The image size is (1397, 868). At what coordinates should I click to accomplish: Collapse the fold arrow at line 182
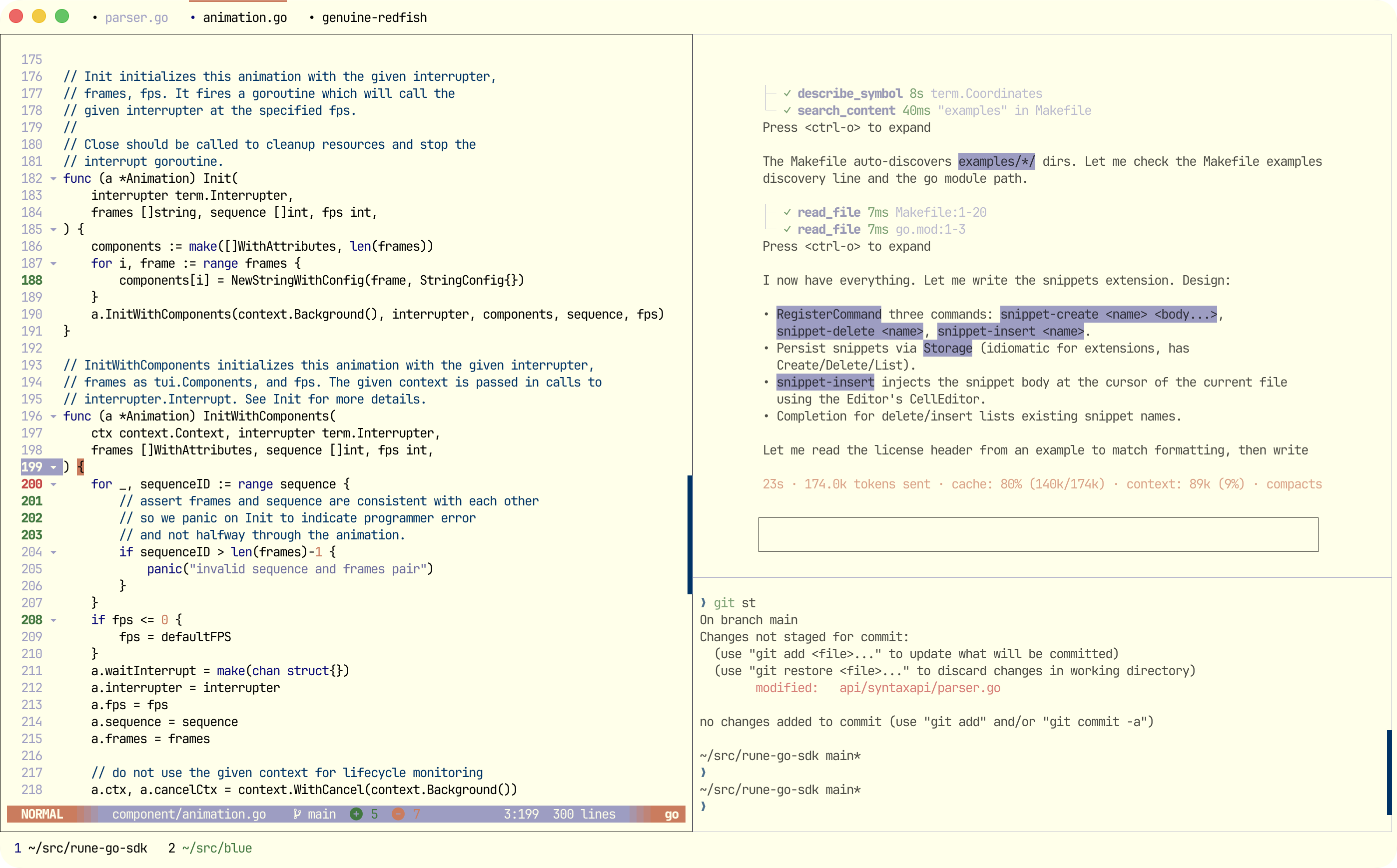[x=53, y=178]
